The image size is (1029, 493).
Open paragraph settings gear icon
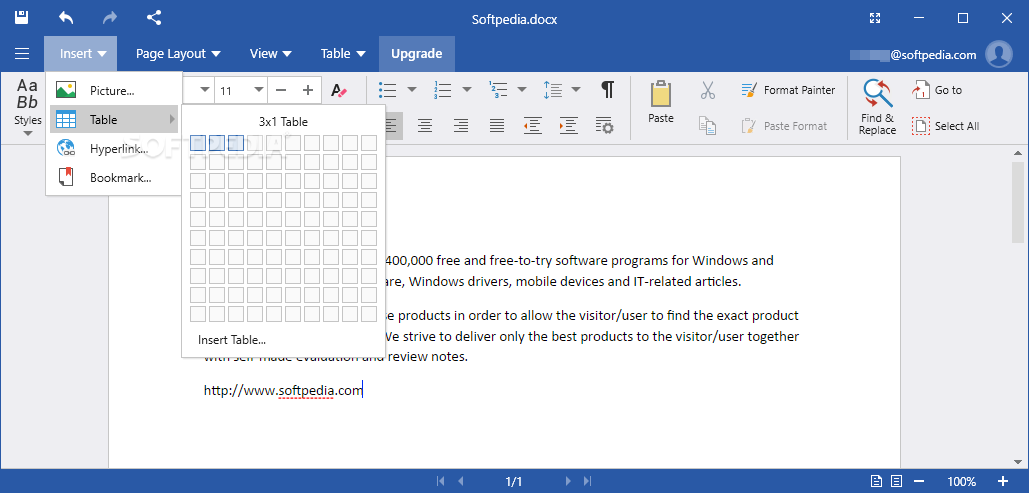(604, 125)
